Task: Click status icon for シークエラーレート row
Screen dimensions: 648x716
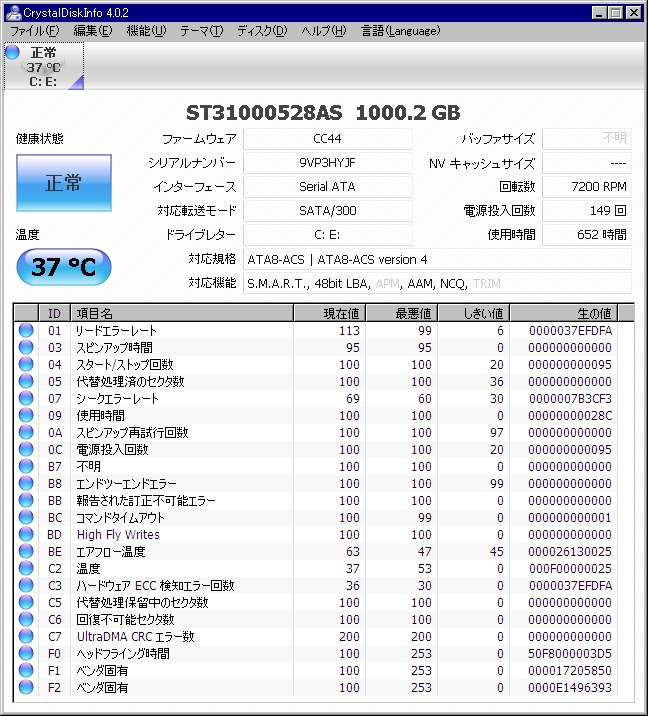Action: [x=26, y=399]
